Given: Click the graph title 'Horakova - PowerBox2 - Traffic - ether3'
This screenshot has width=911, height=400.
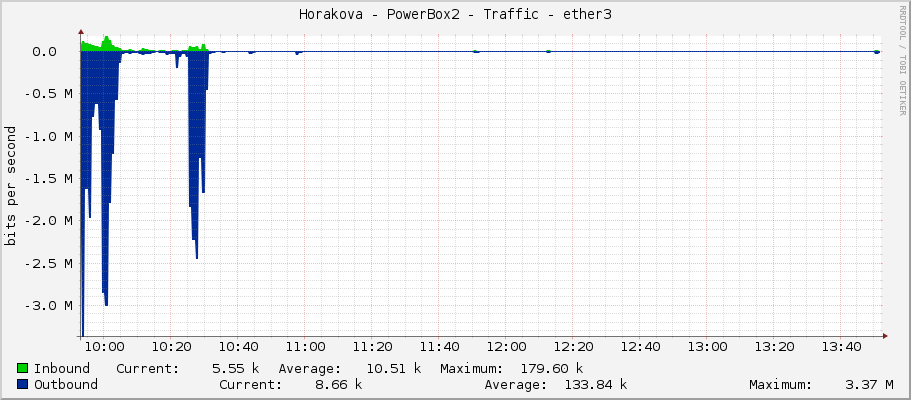Looking at the screenshot, I should coord(455,15).
